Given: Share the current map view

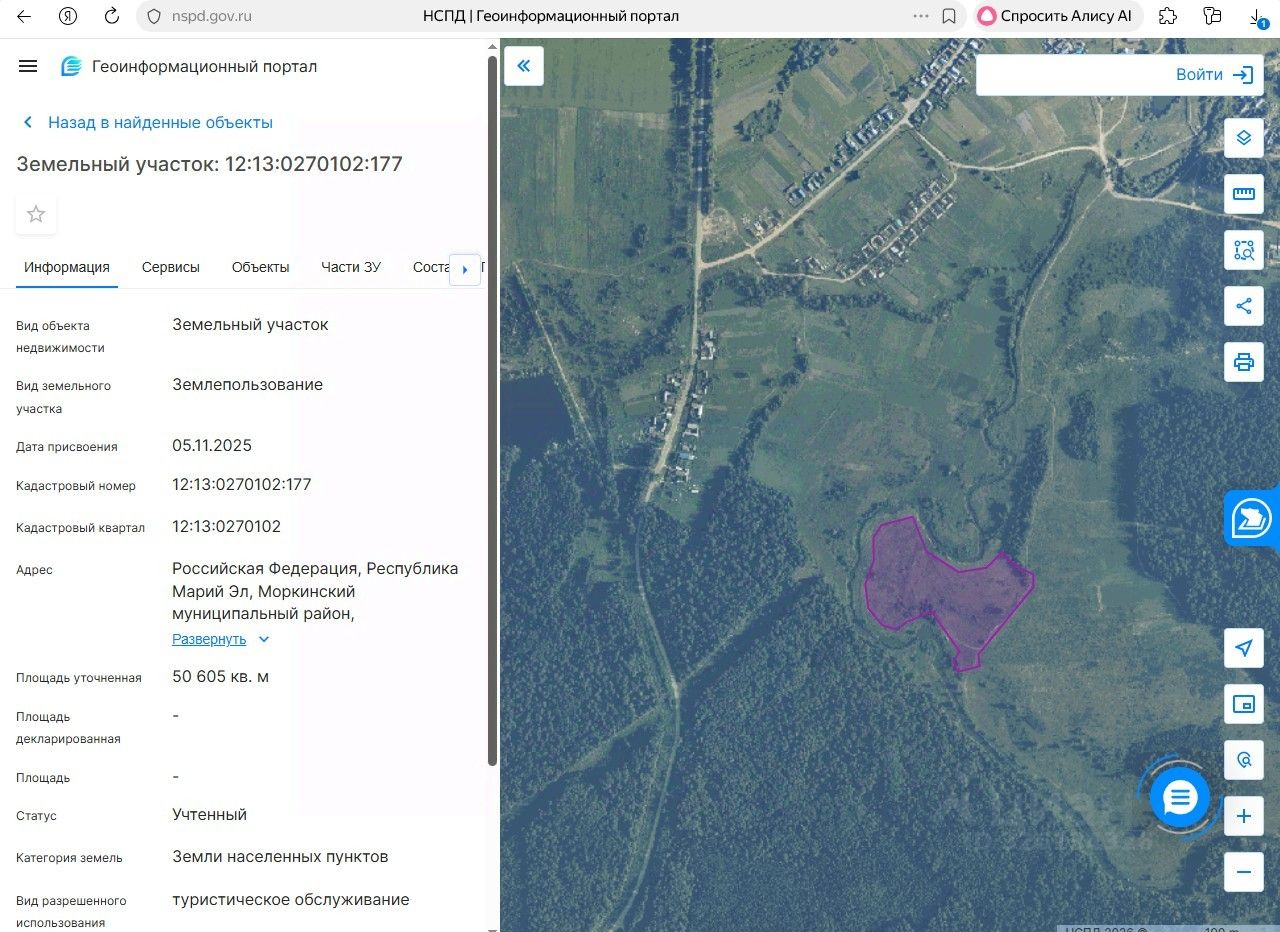Looking at the screenshot, I should tap(1244, 306).
